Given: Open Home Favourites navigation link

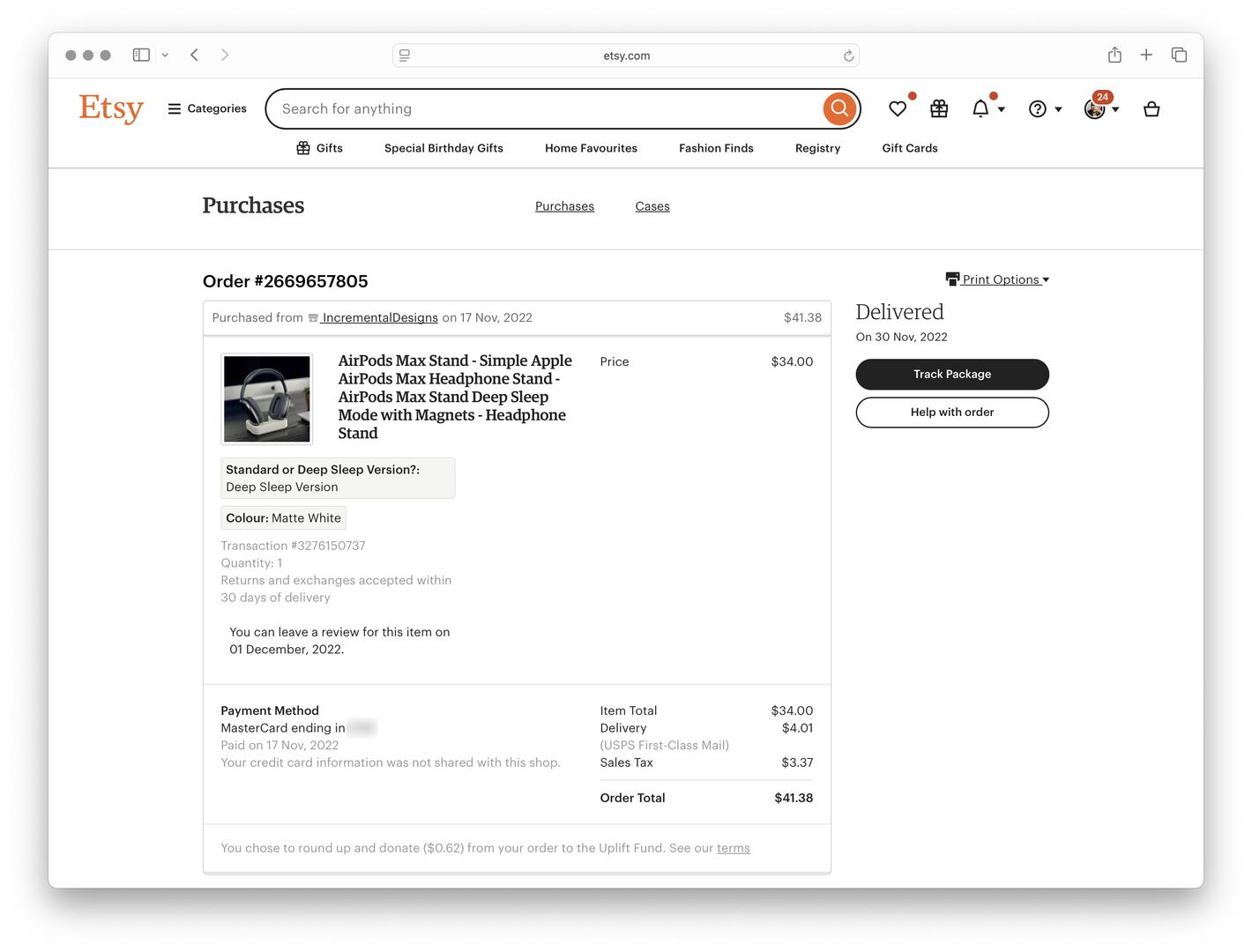Looking at the screenshot, I should [x=591, y=148].
